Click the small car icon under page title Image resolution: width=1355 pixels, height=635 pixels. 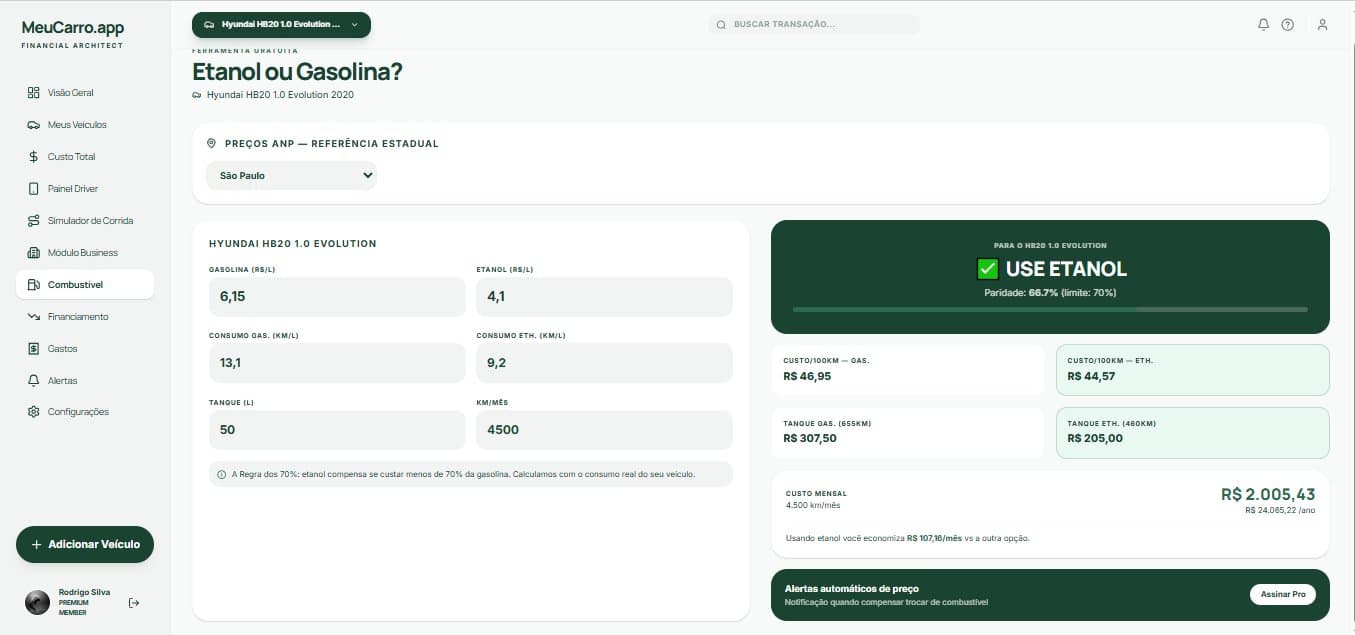point(197,95)
